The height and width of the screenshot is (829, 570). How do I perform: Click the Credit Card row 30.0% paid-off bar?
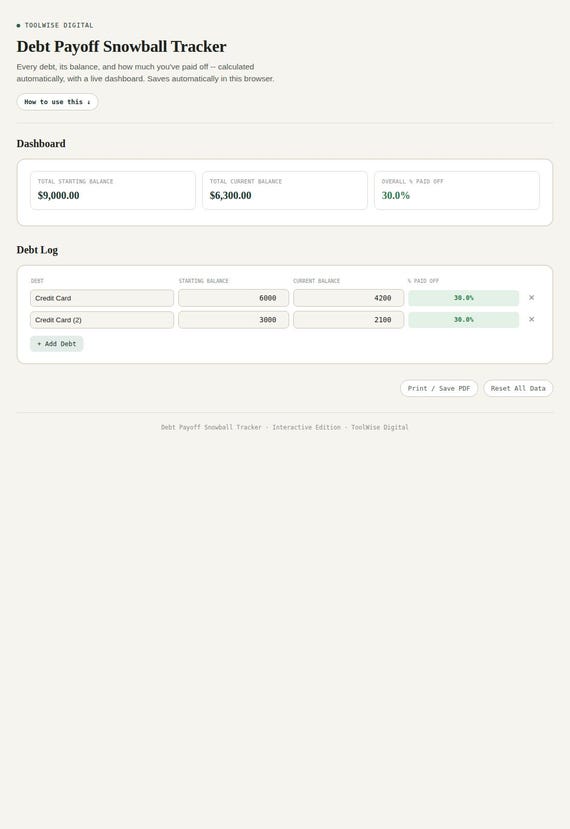(x=464, y=298)
